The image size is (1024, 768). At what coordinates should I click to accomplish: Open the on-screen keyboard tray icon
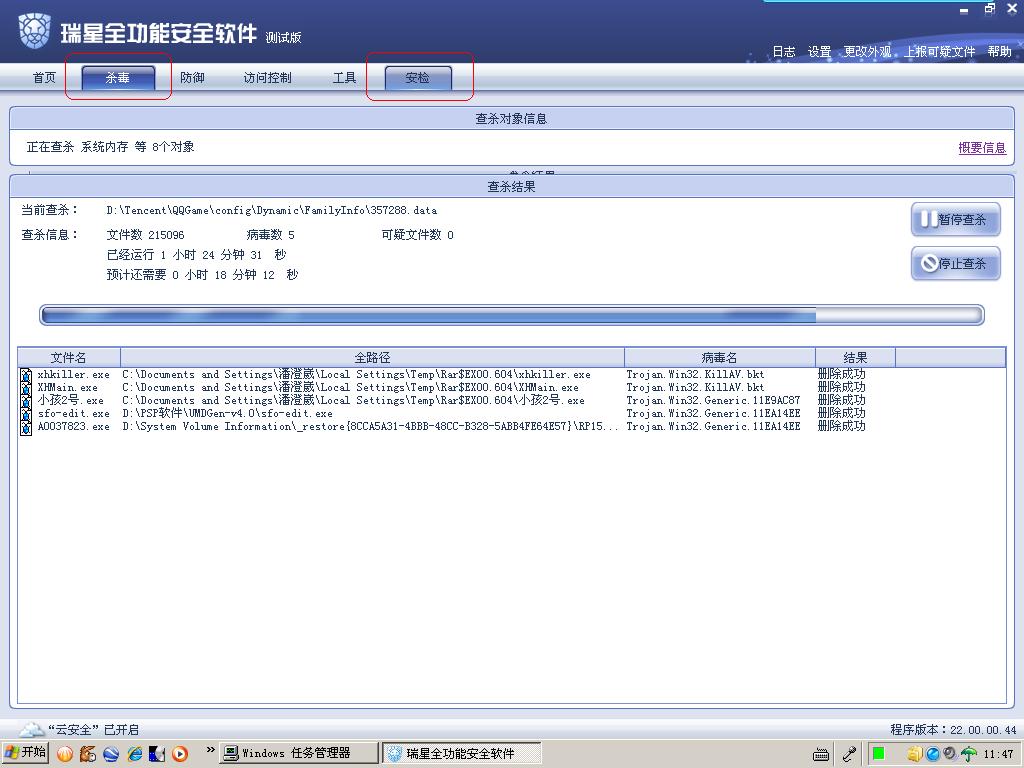point(821,755)
